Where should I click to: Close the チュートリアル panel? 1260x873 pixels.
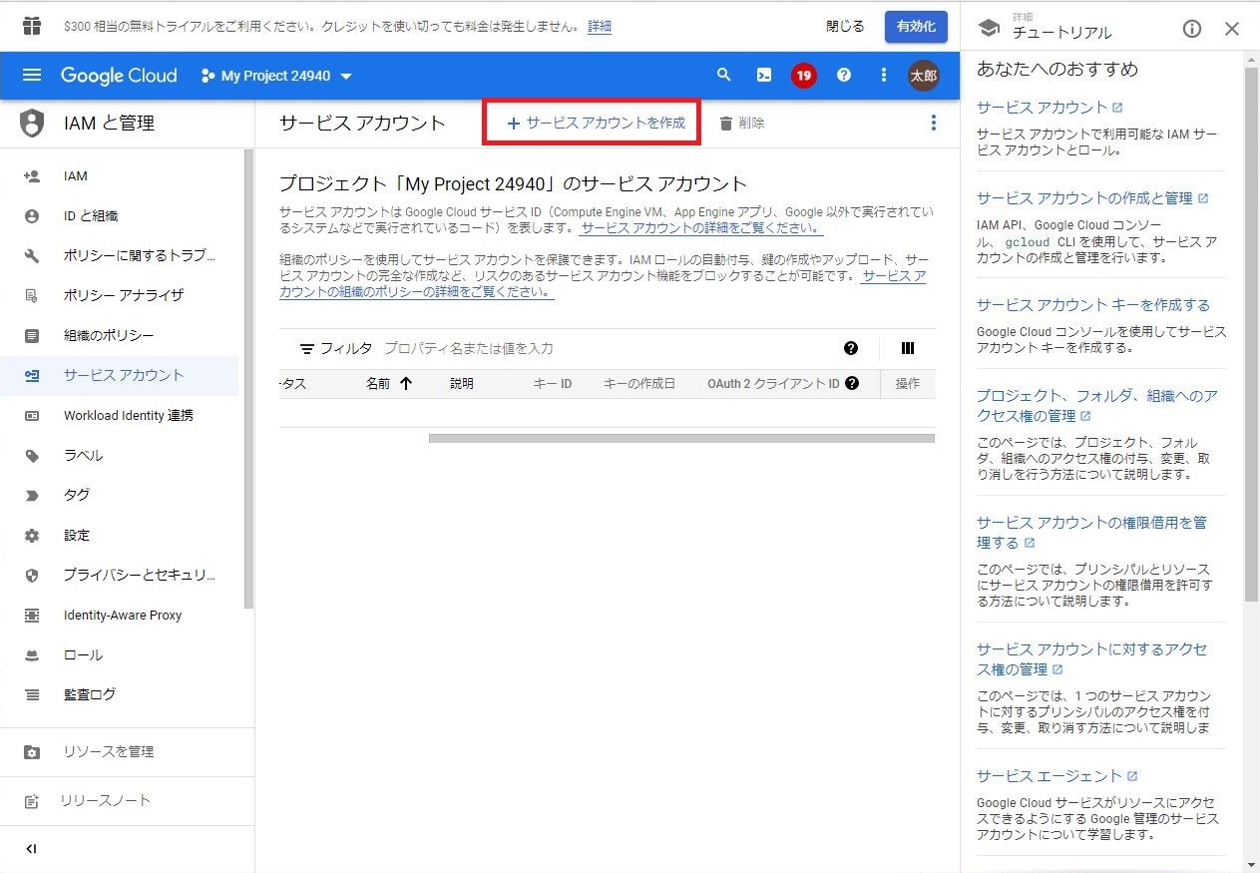tap(1232, 29)
